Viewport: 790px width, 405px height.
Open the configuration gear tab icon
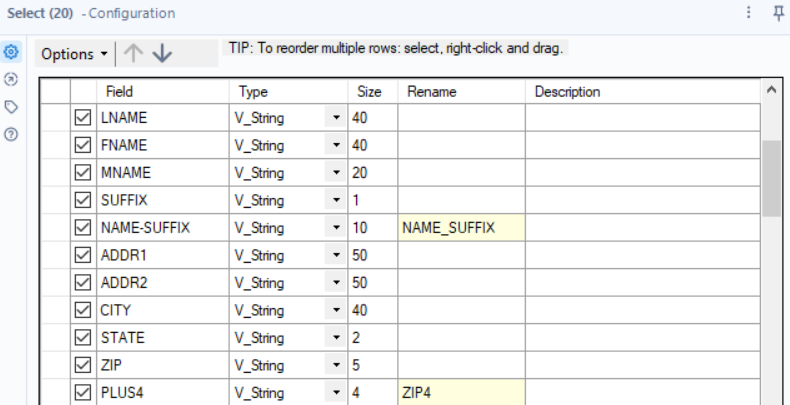[x=13, y=51]
